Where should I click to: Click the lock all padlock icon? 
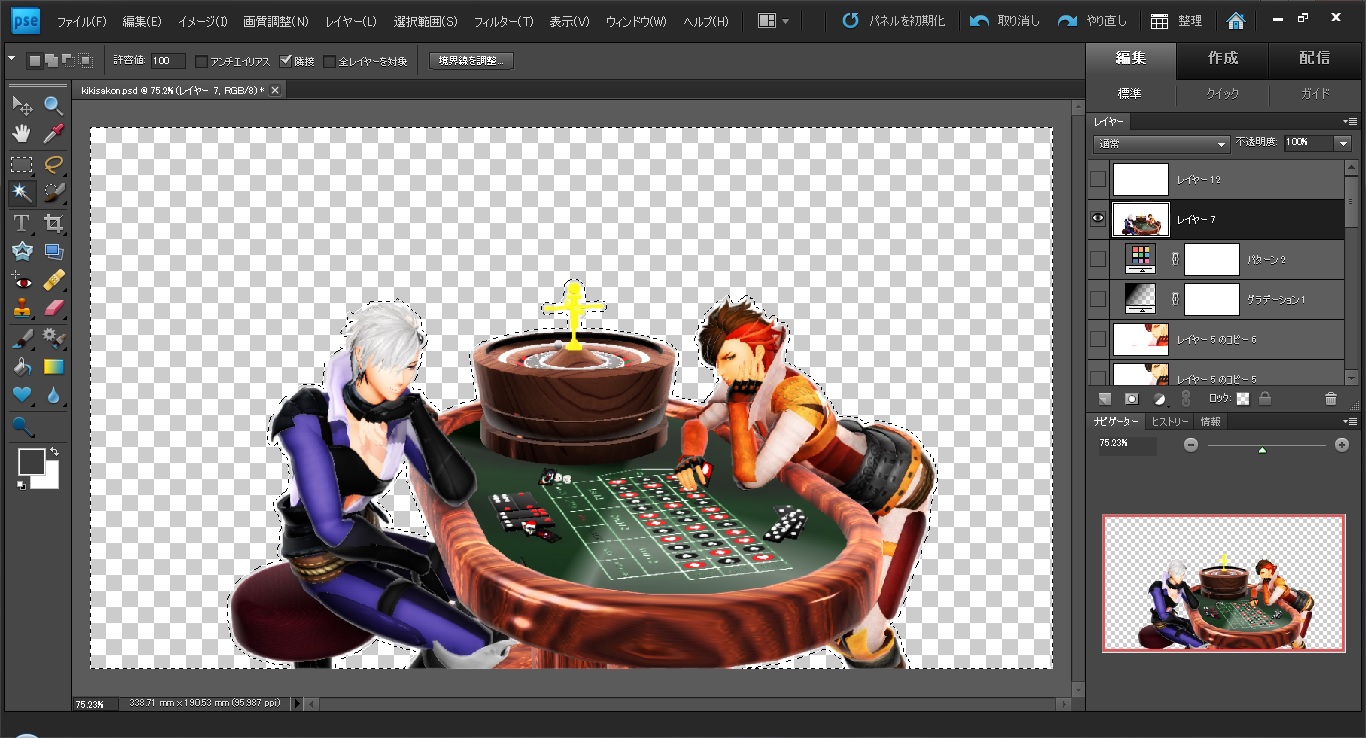1265,398
